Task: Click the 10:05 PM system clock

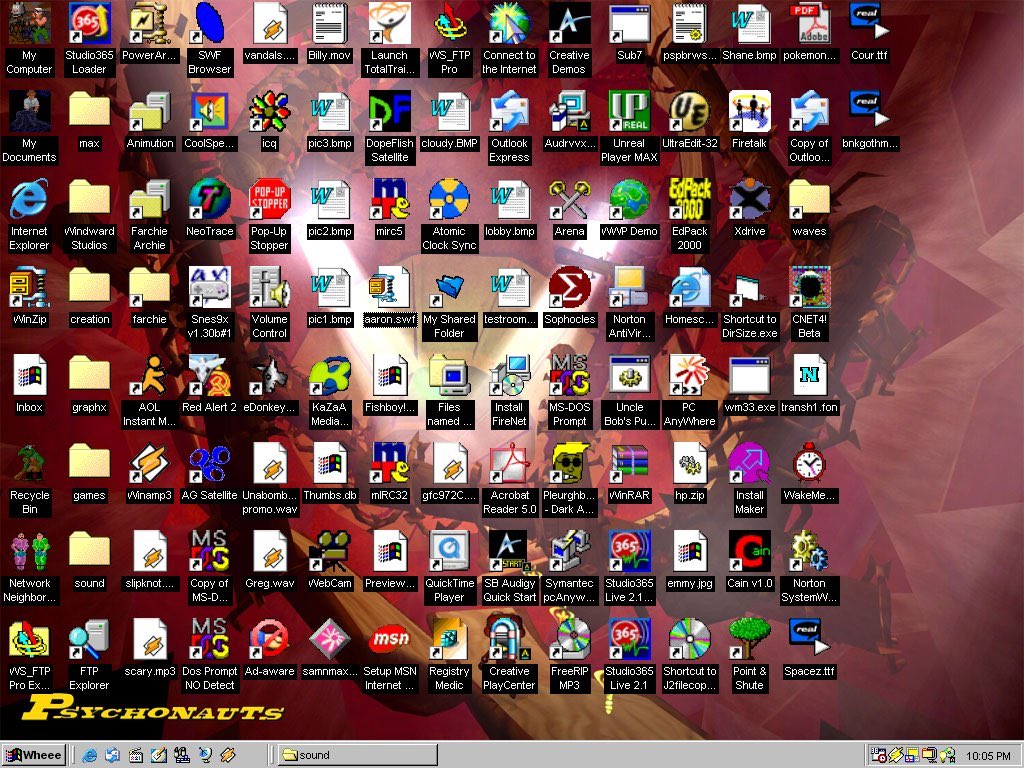Action: click(988, 756)
